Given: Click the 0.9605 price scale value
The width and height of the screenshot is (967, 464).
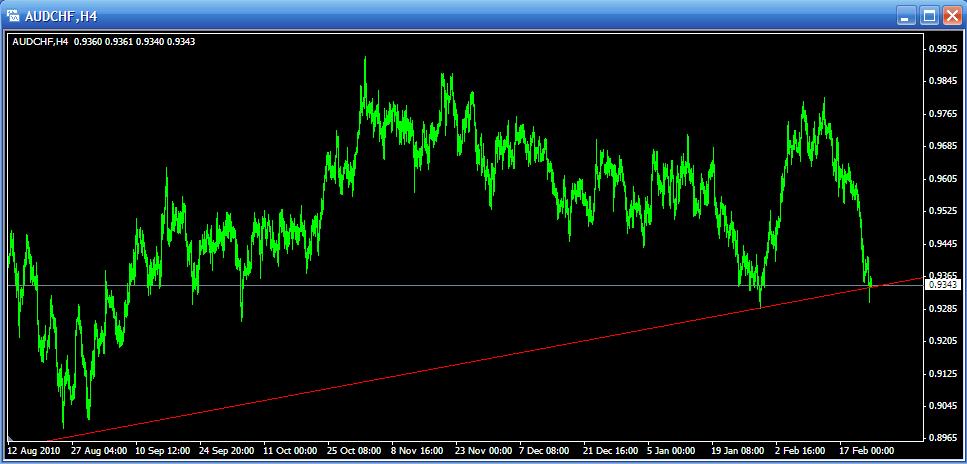Looking at the screenshot, I should 943,178.
